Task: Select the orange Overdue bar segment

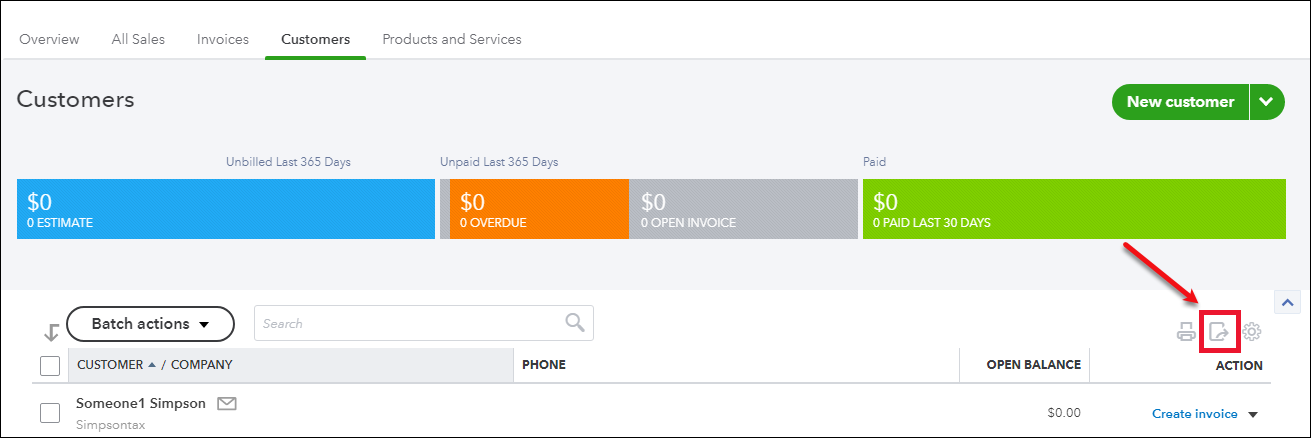Action: [x=539, y=209]
